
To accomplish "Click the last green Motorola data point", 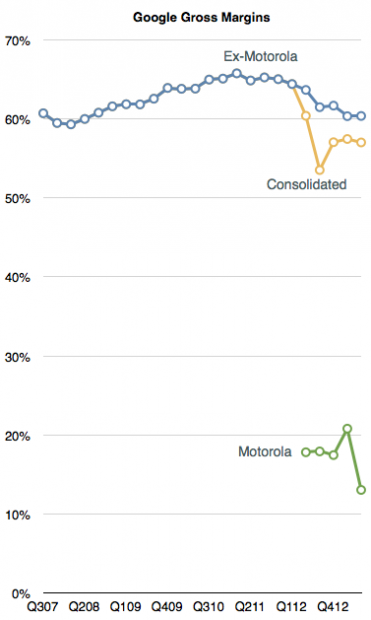I will [361, 490].
